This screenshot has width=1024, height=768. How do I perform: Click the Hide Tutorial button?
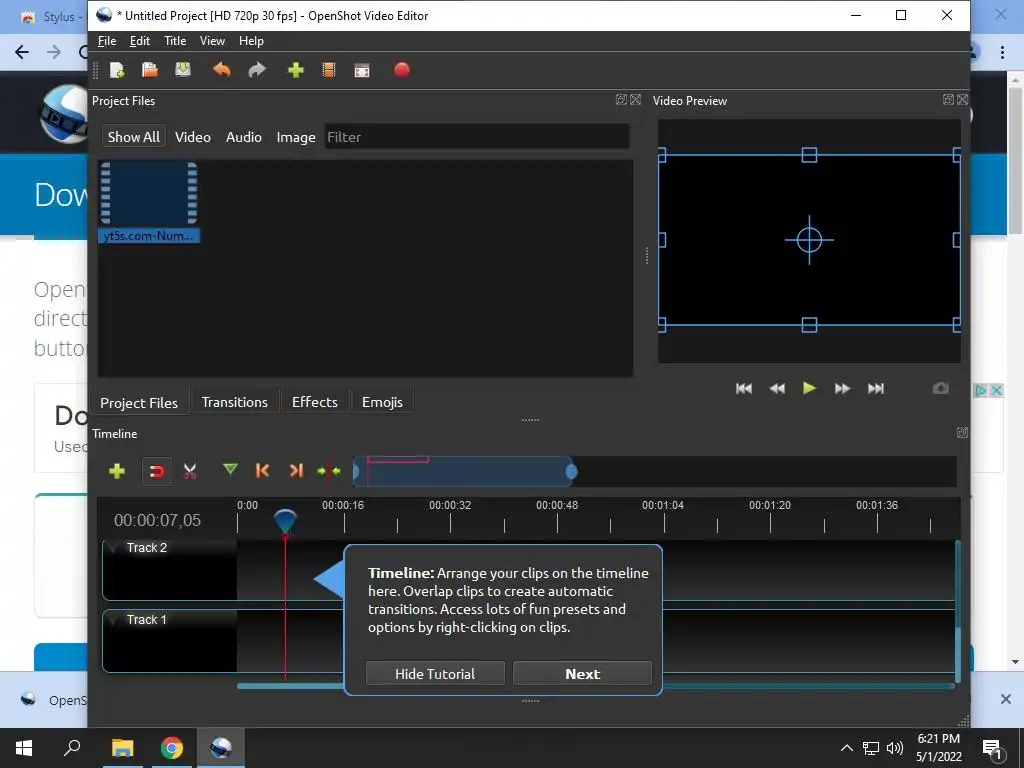[x=435, y=674]
